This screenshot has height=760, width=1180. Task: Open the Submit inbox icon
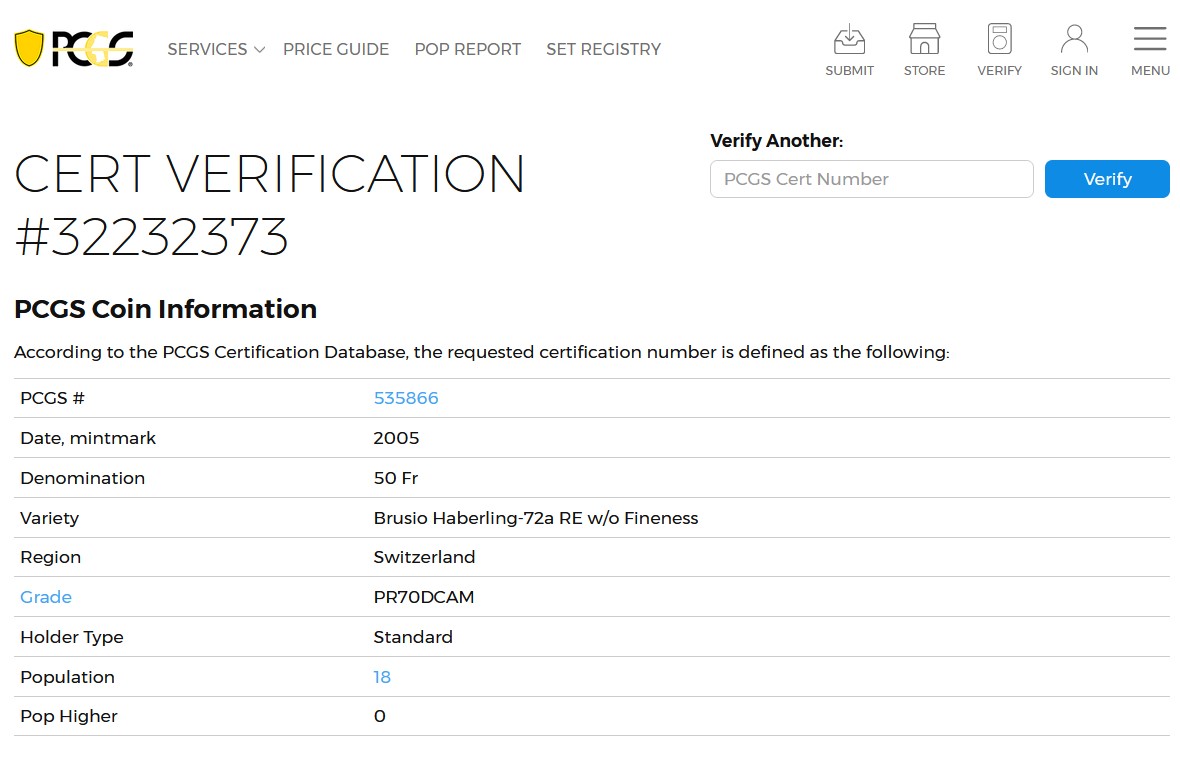coord(849,40)
